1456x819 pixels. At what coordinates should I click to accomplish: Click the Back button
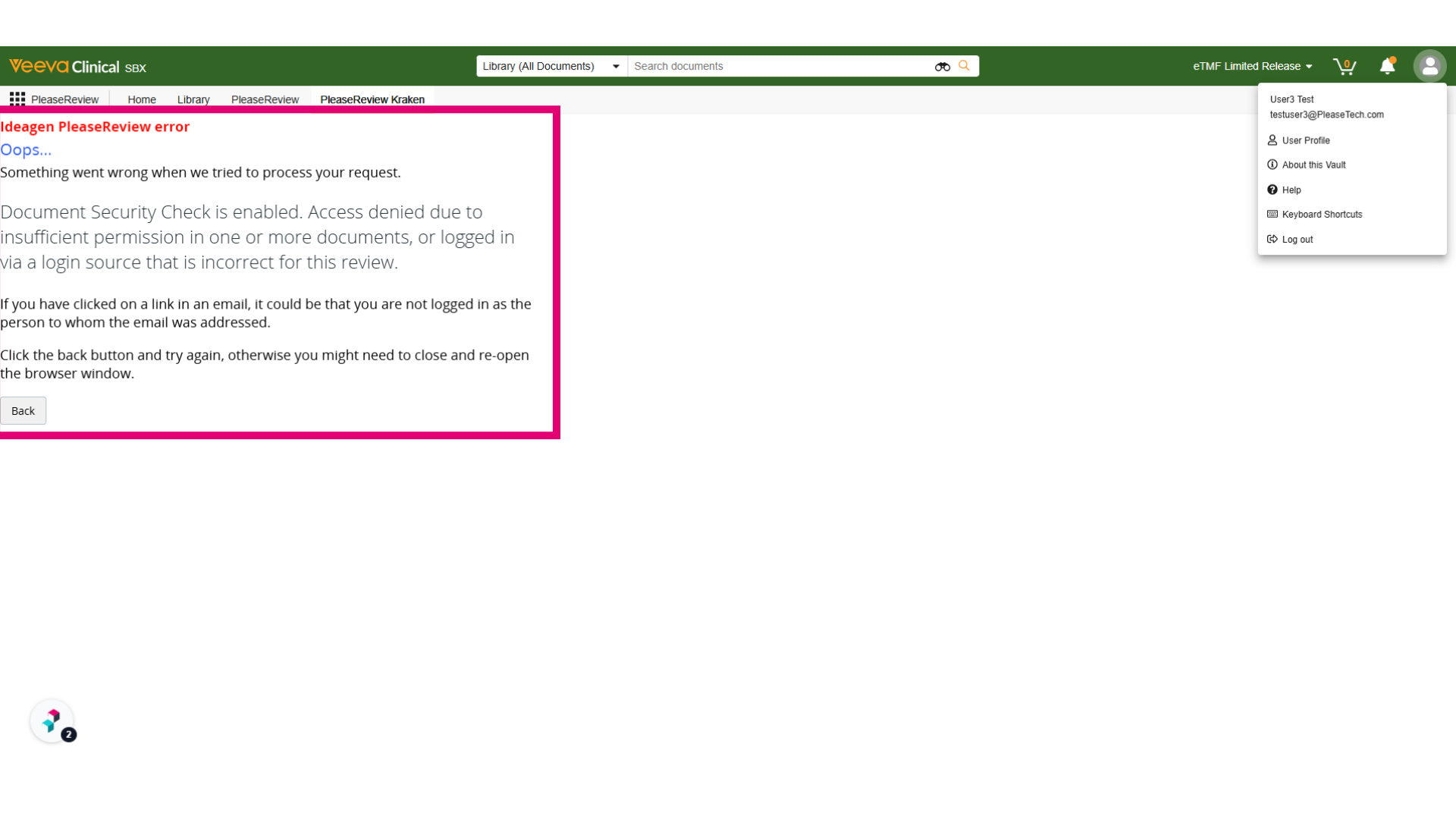tap(23, 411)
